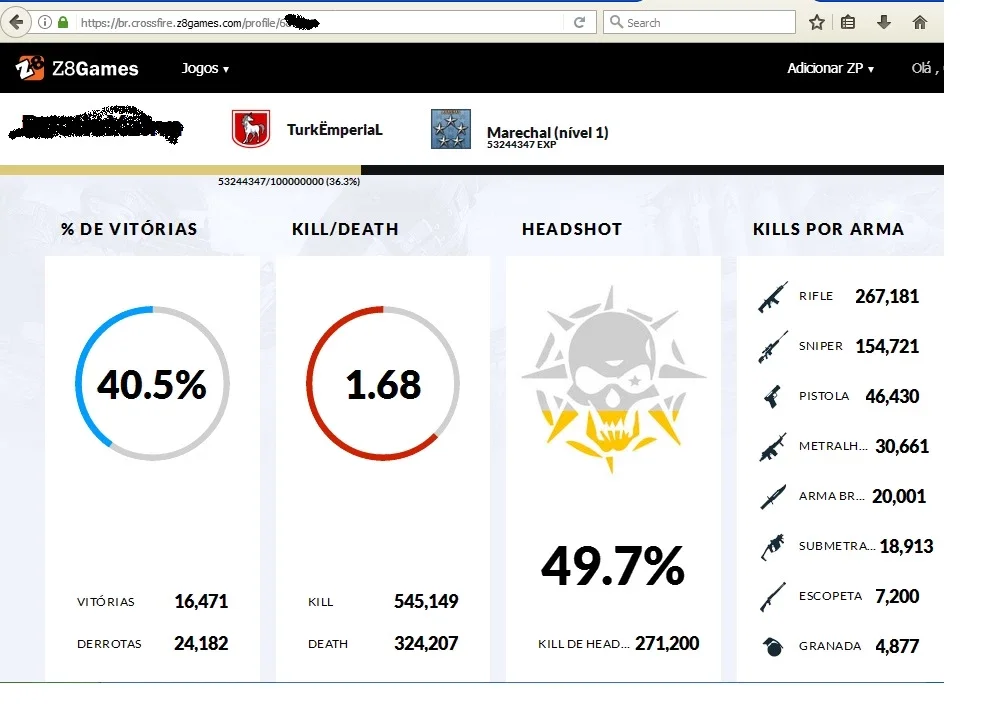Click the Marechal (nível 1) rank title

click(x=547, y=132)
